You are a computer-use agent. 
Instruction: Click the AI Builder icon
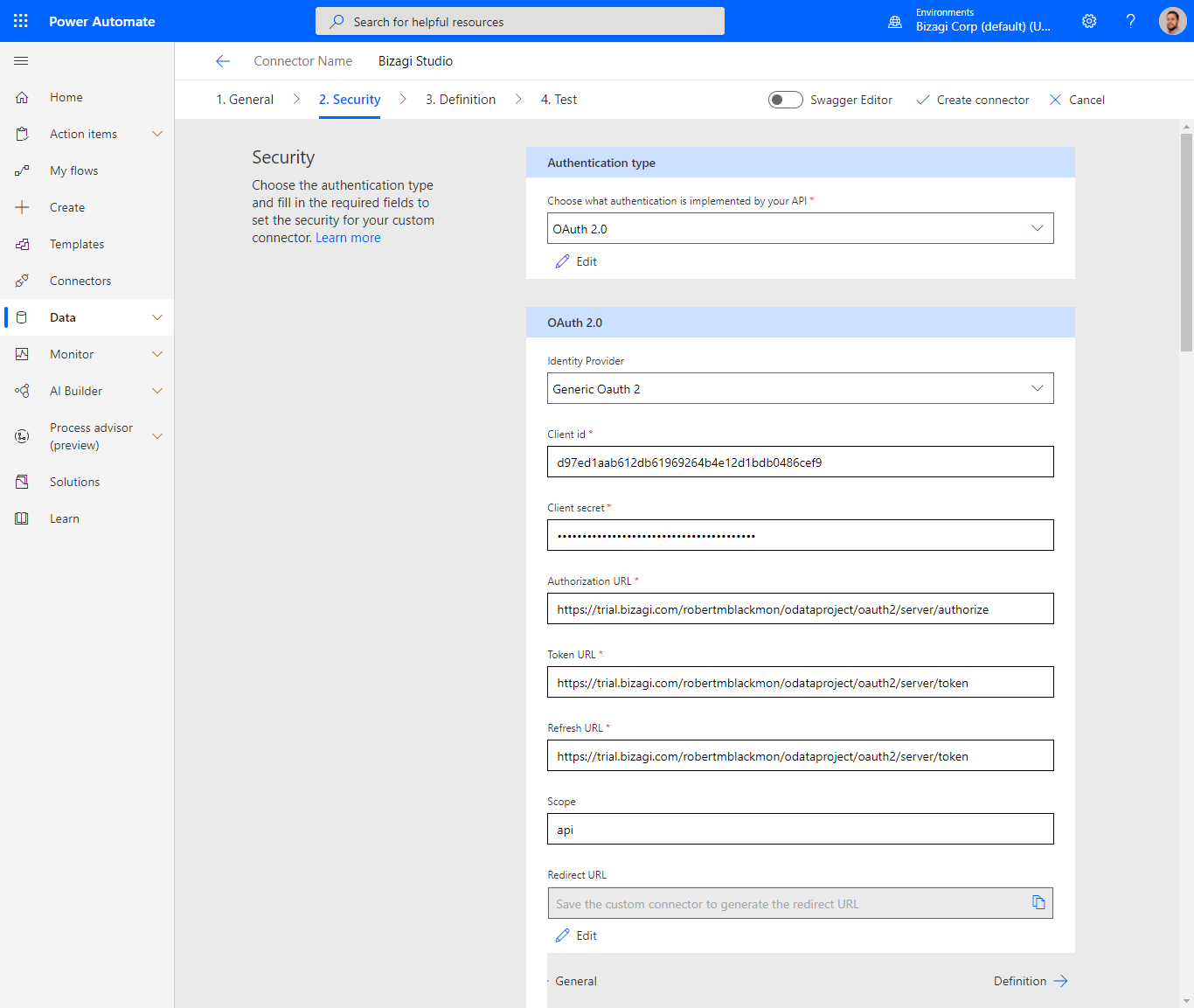pyautogui.click(x=23, y=391)
